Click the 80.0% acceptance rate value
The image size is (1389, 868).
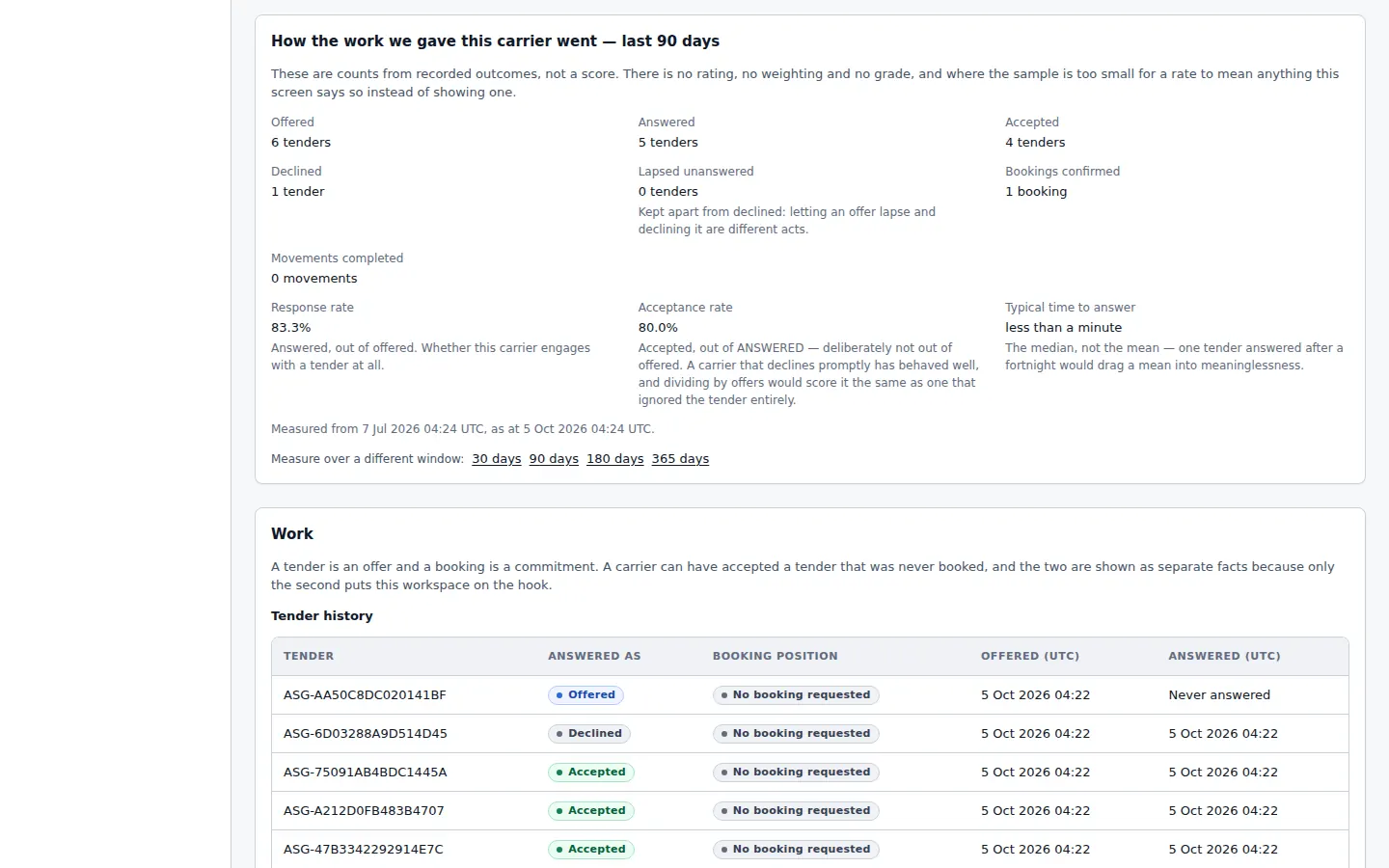tap(658, 328)
